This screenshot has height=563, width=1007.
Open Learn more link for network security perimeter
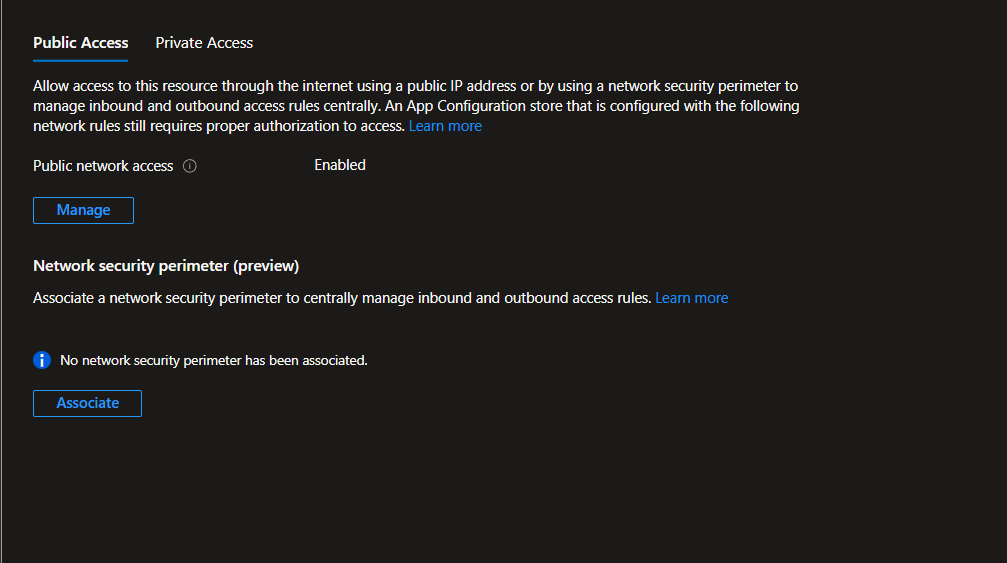(692, 298)
